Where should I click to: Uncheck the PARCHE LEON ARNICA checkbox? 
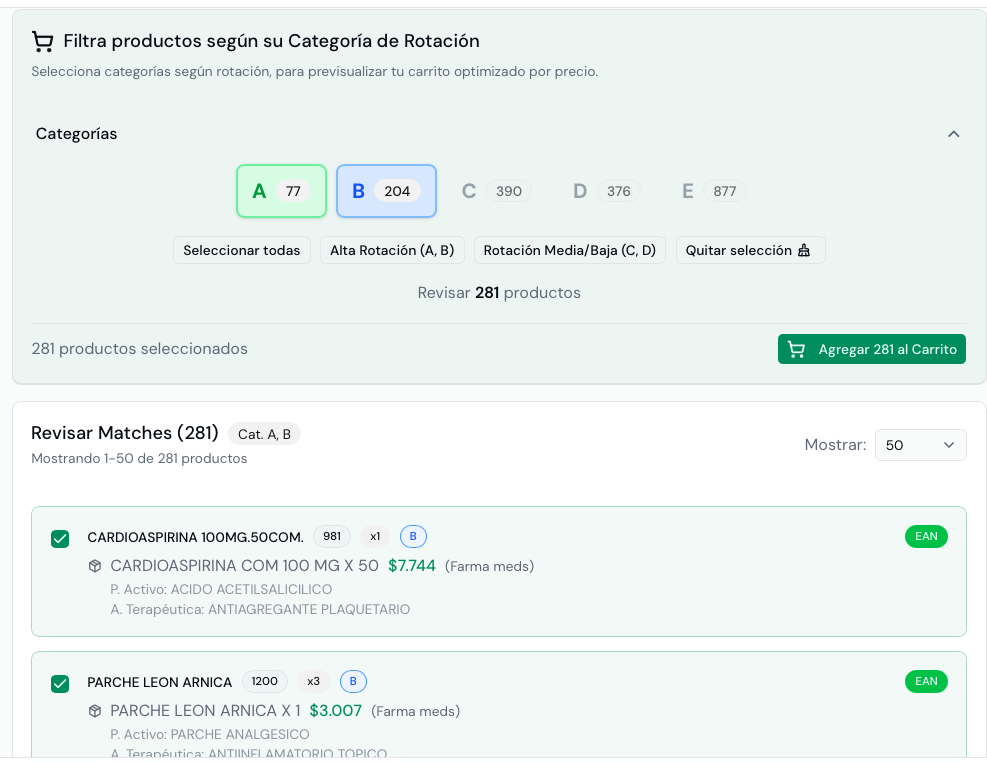pyautogui.click(x=60, y=684)
